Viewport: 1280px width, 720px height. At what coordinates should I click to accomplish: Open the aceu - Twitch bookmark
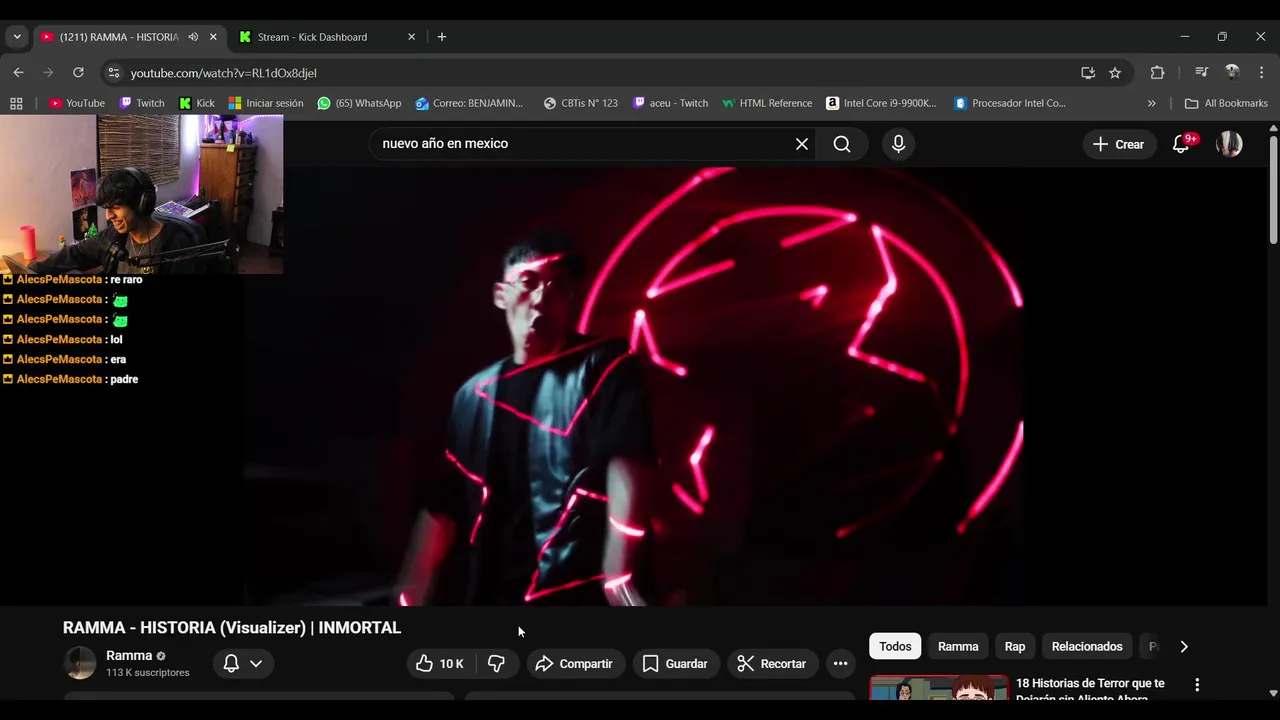point(671,103)
